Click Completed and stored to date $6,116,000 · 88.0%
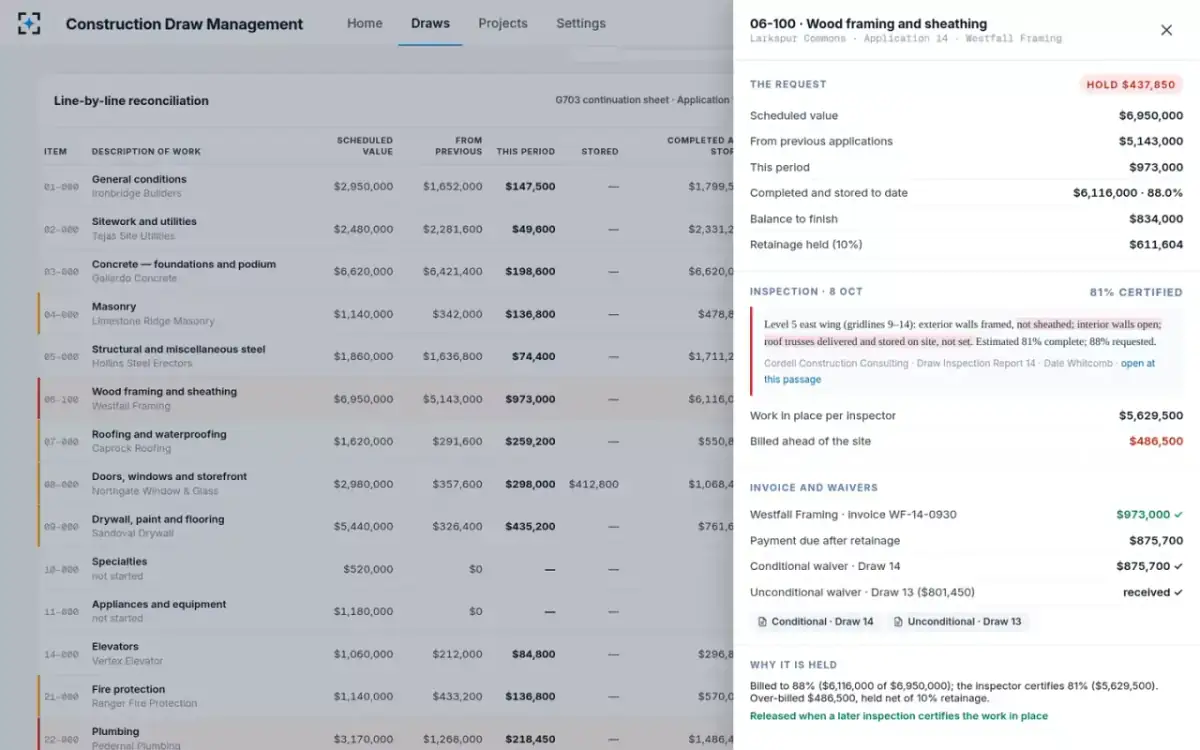The height and width of the screenshot is (750, 1200). 966,193
